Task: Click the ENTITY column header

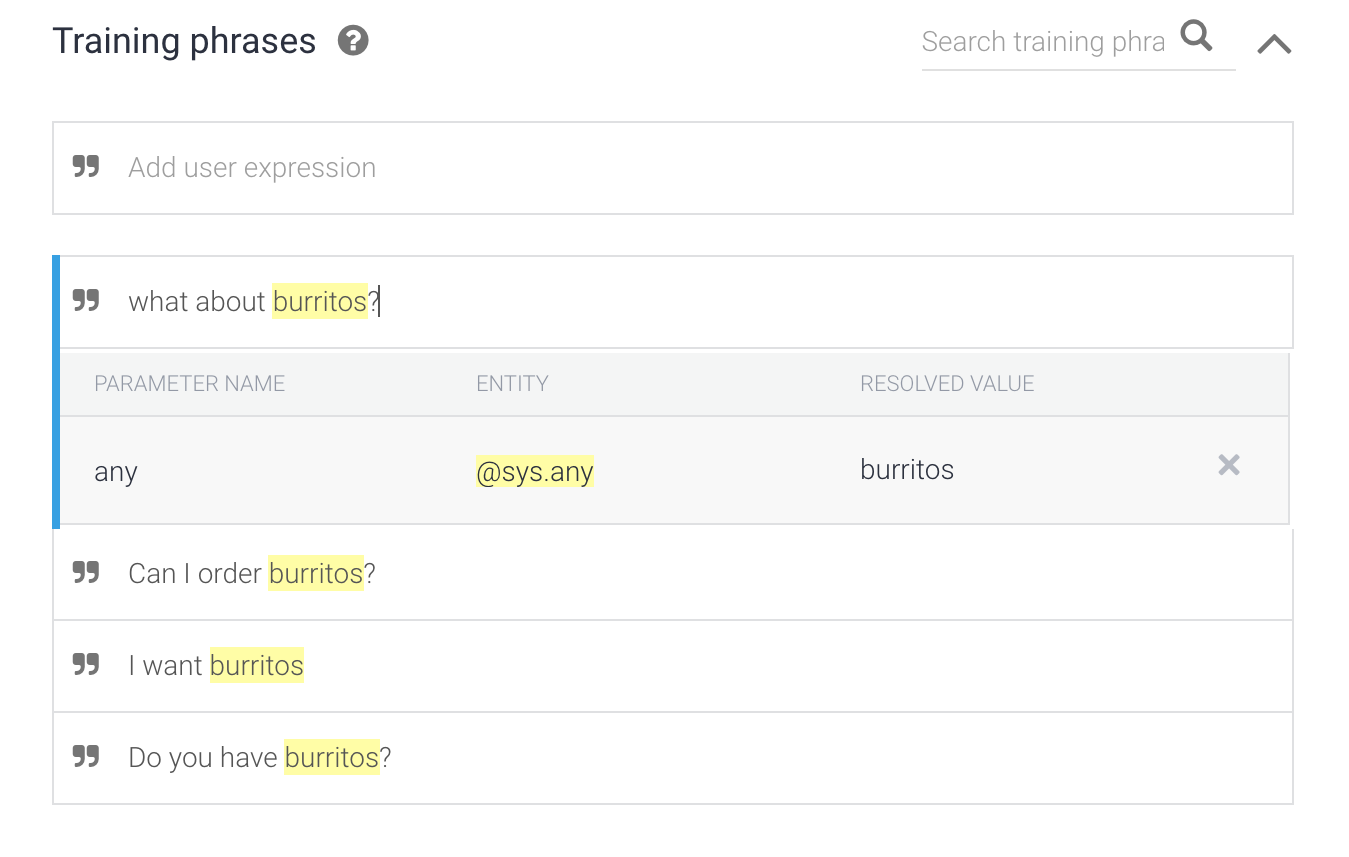Action: 512,384
